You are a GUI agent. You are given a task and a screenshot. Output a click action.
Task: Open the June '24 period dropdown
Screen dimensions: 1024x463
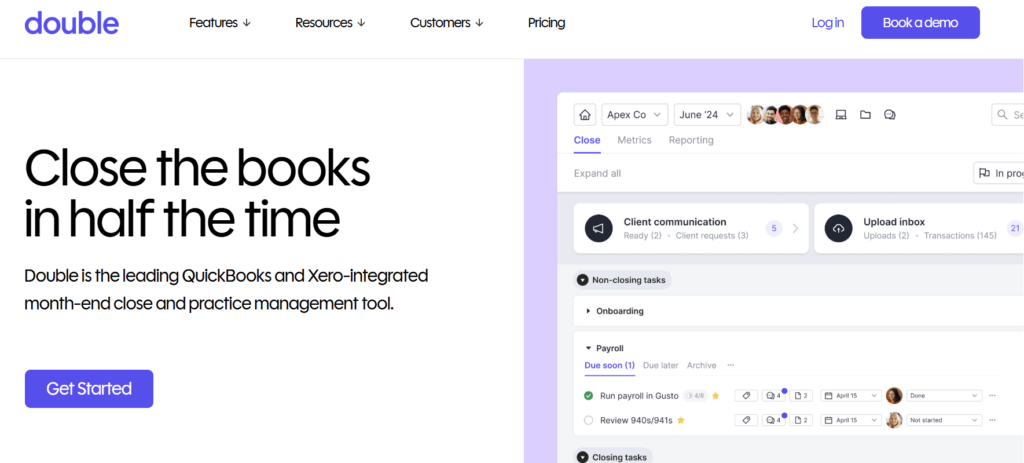(x=707, y=115)
